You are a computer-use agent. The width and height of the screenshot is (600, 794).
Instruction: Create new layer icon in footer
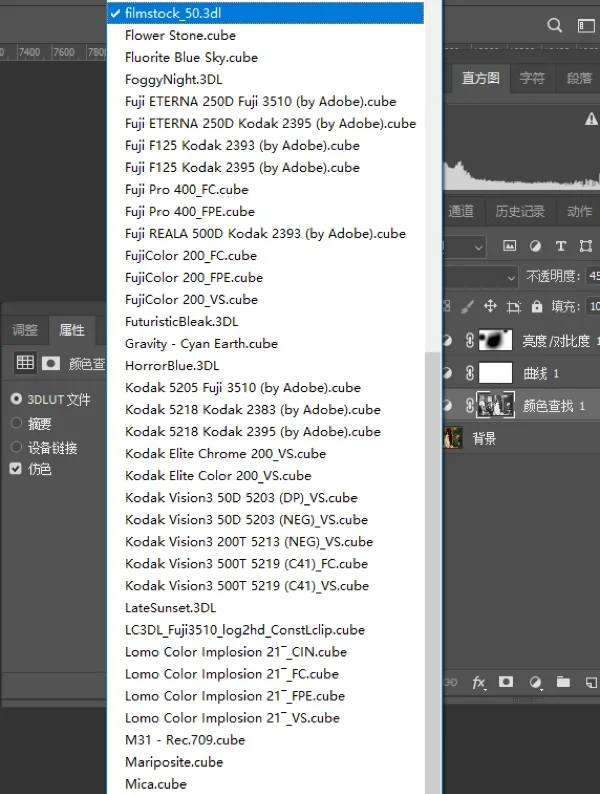(591, 683)
